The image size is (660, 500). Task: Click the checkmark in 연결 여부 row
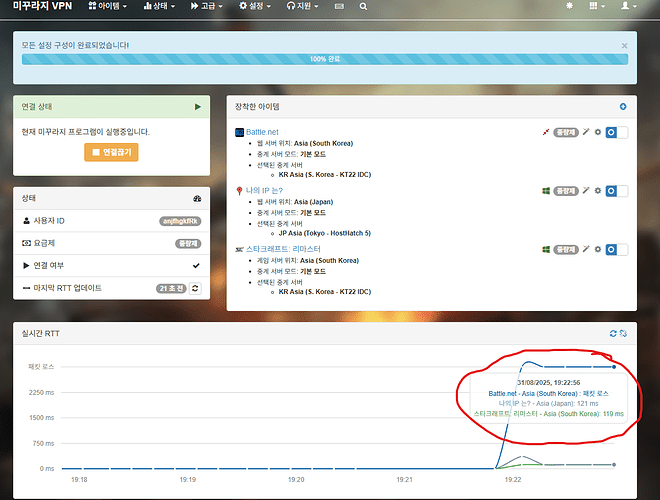pyautogui.click(x=196, y=266)
